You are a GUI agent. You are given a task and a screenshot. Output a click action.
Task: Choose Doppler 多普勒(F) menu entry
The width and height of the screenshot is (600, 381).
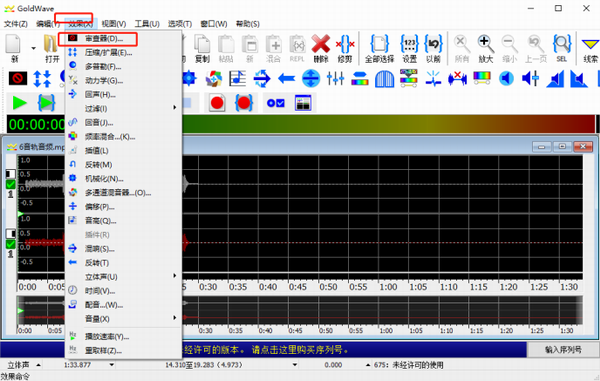coord(123,67)
